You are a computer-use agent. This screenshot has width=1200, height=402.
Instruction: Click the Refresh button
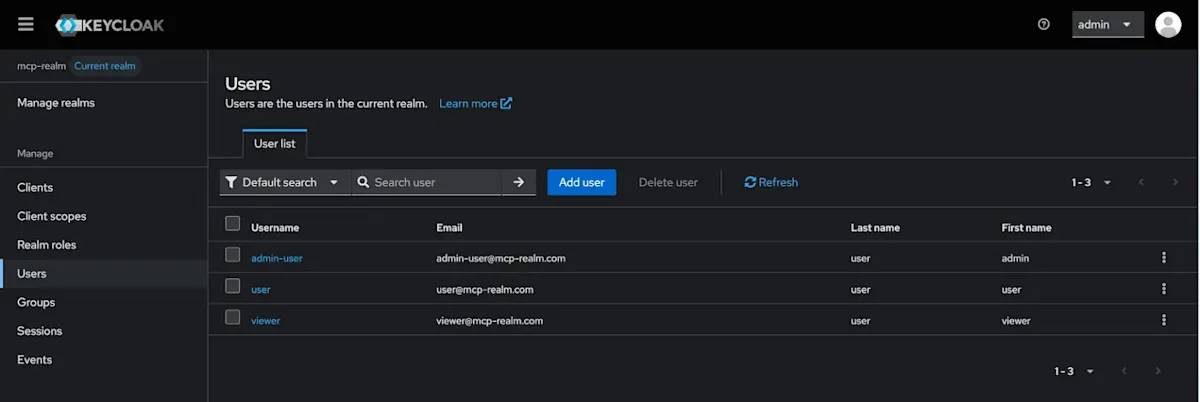(771, 182)
